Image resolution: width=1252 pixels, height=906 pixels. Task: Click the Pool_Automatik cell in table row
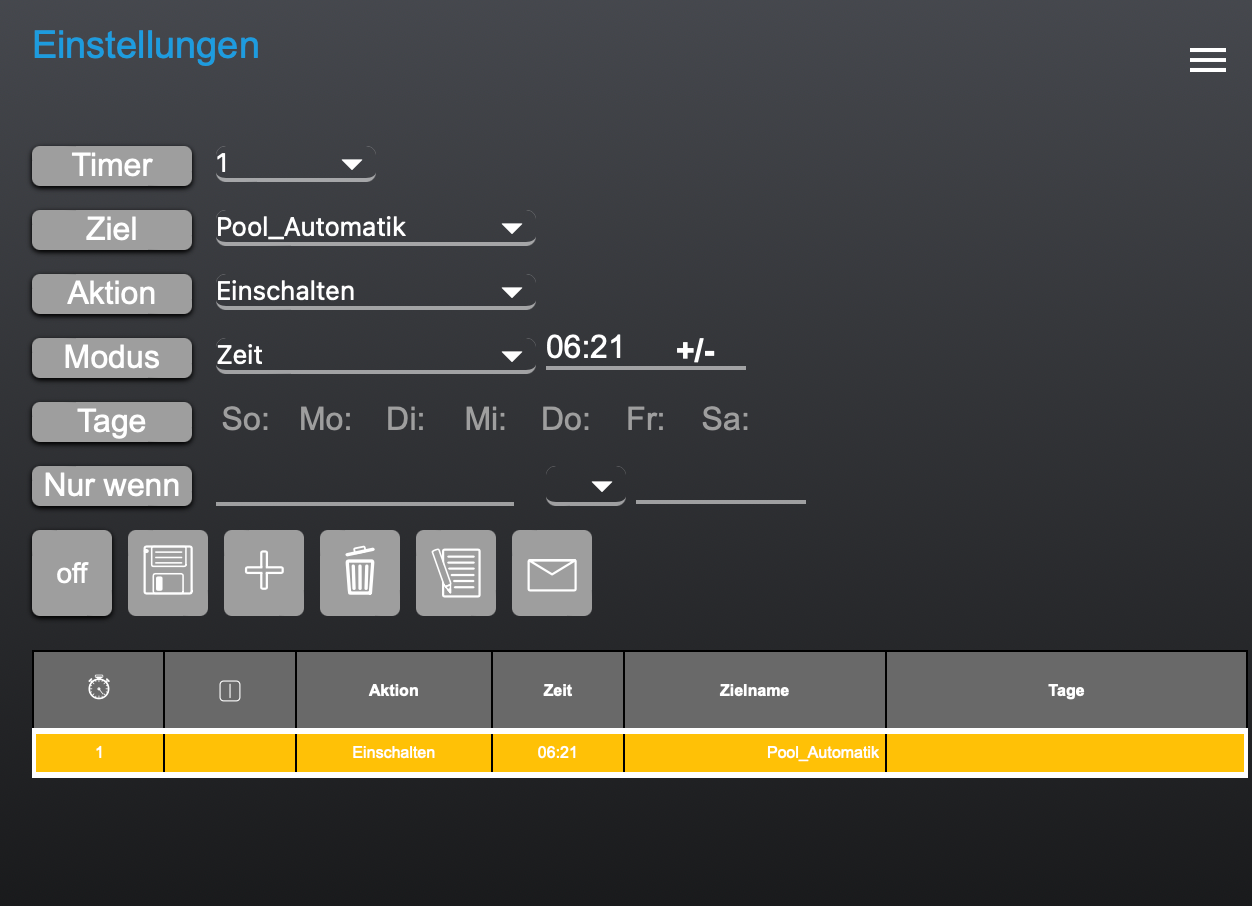click(755, 752)
